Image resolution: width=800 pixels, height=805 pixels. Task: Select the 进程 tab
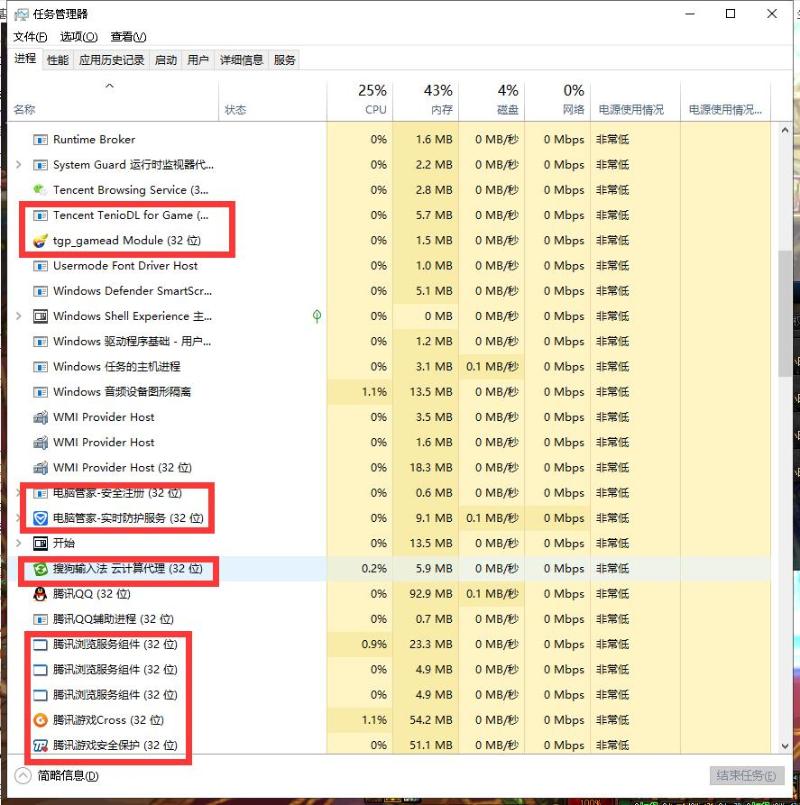[25, 59]
